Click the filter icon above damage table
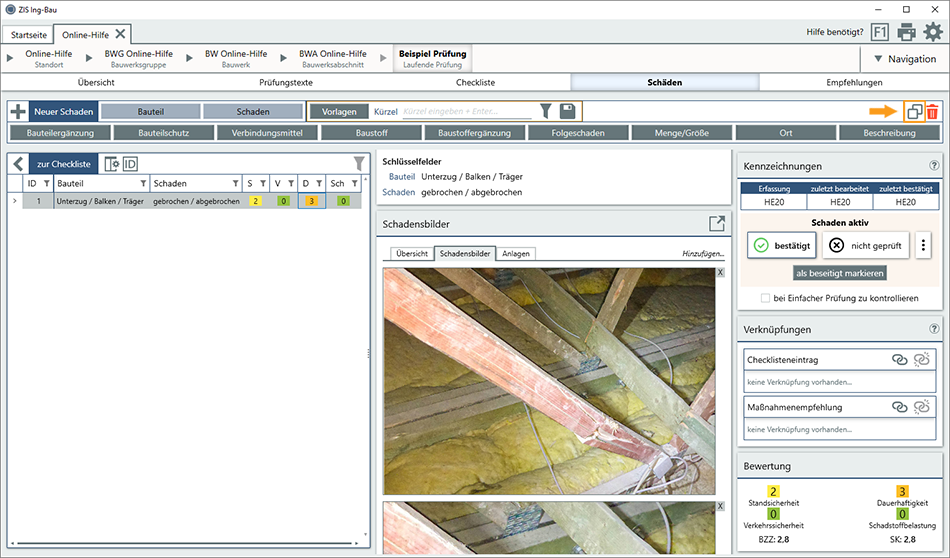The height and width of the screenshot is (558, 950). 359,163
